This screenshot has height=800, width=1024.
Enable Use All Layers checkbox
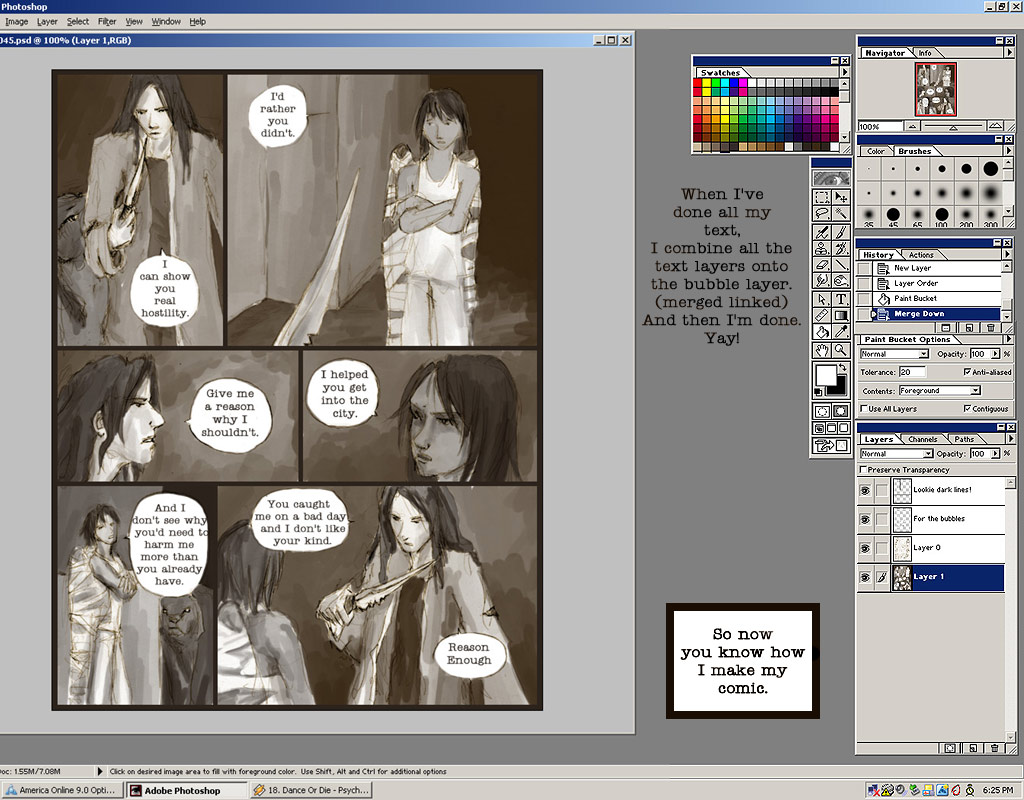864,408
